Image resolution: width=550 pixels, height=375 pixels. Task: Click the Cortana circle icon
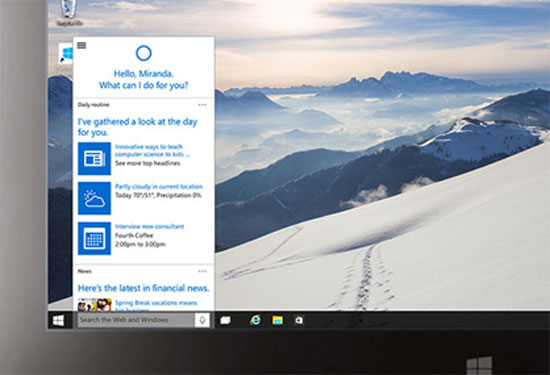coord(143,53)
